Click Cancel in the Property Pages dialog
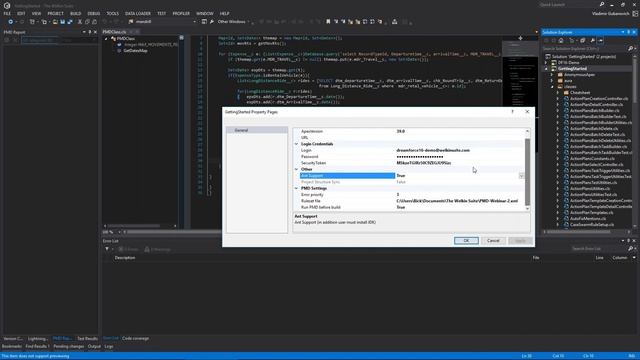 pos(493,240)
